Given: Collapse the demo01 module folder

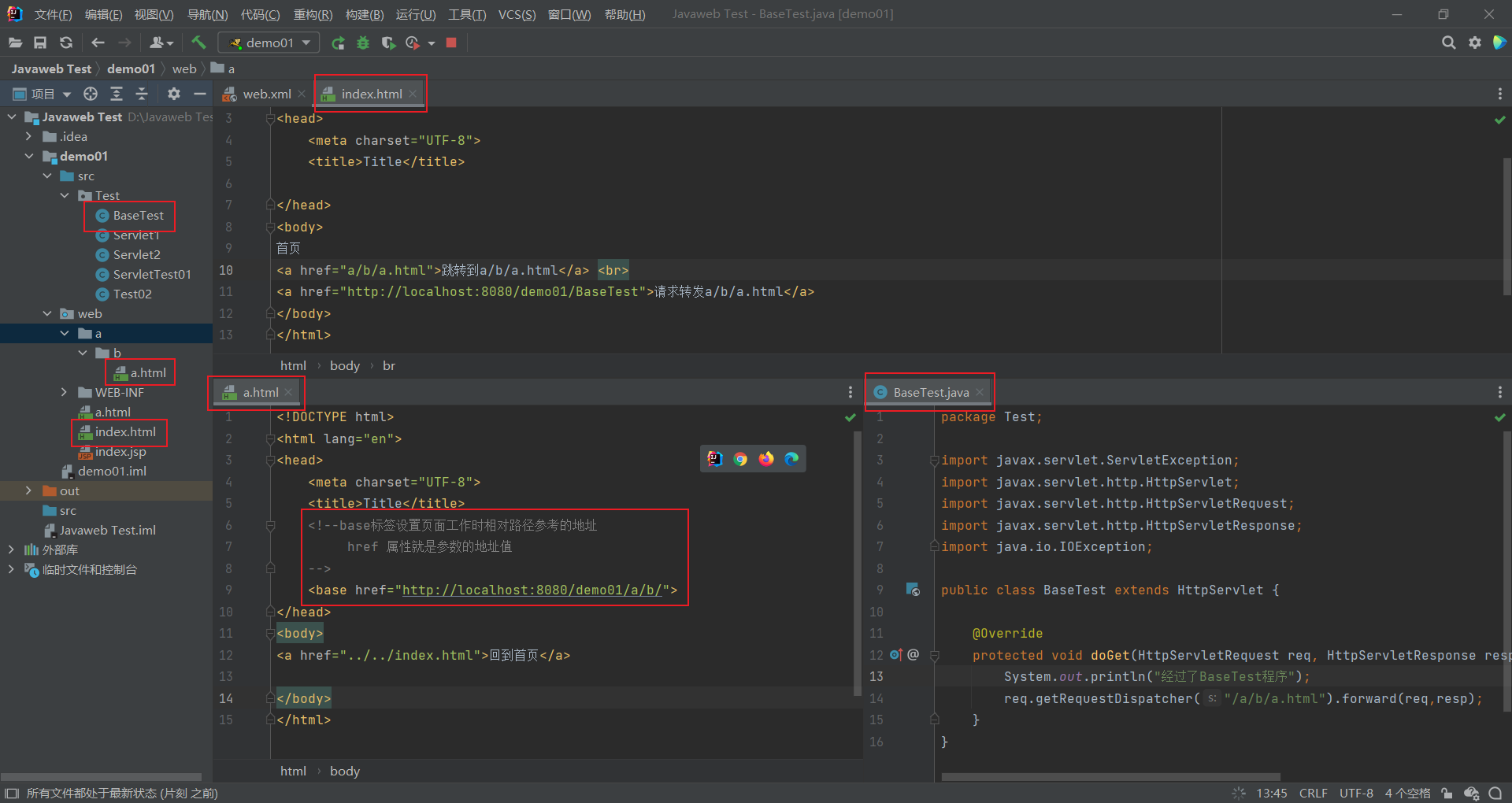Looking at the screenshot, I should click(29, 156).
